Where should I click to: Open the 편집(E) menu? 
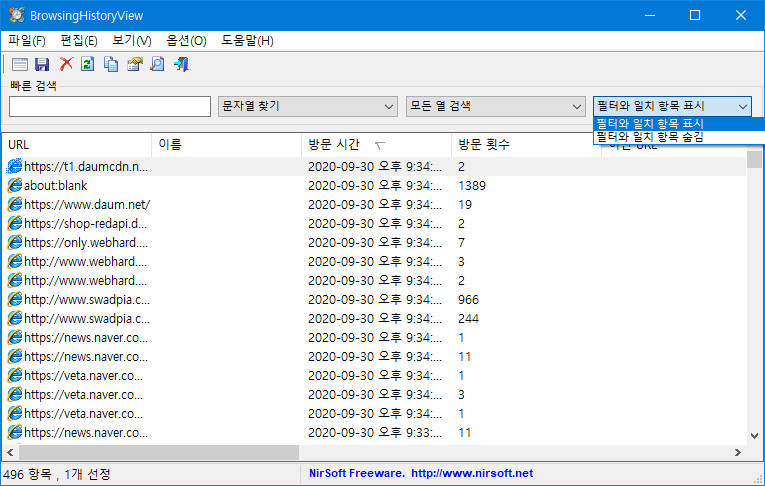coord(79,40)
